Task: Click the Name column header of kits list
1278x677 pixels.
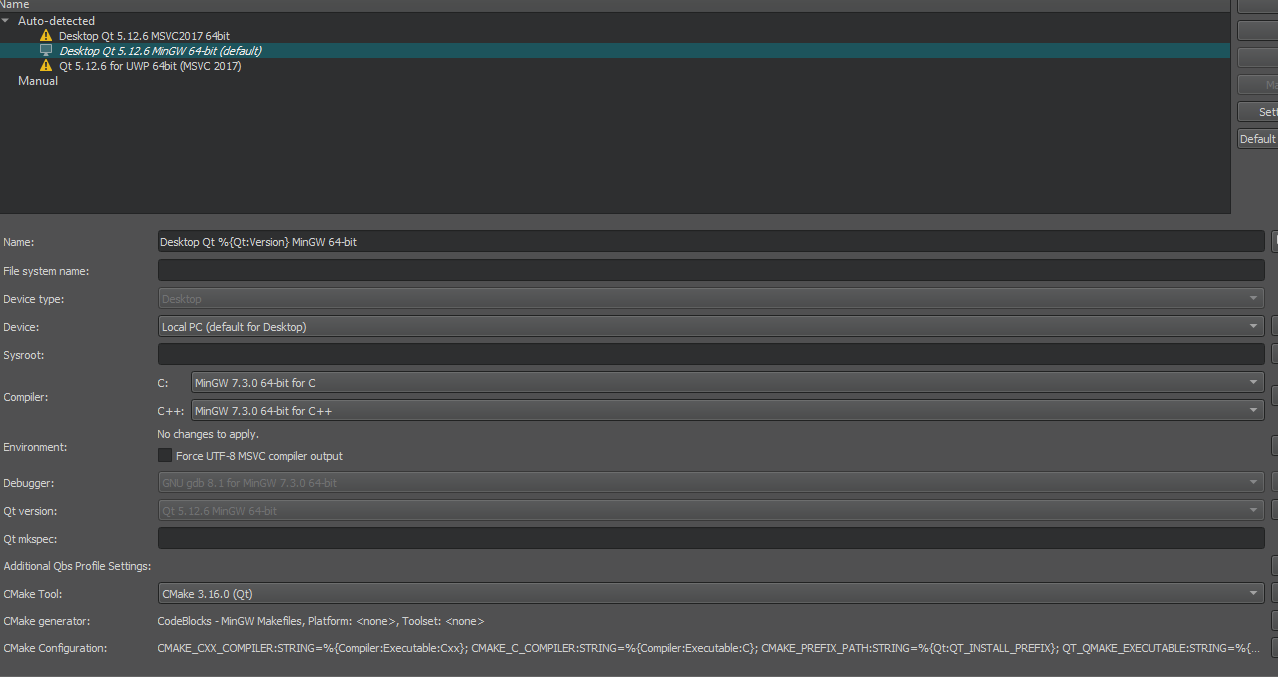Action: click(15, 5)
